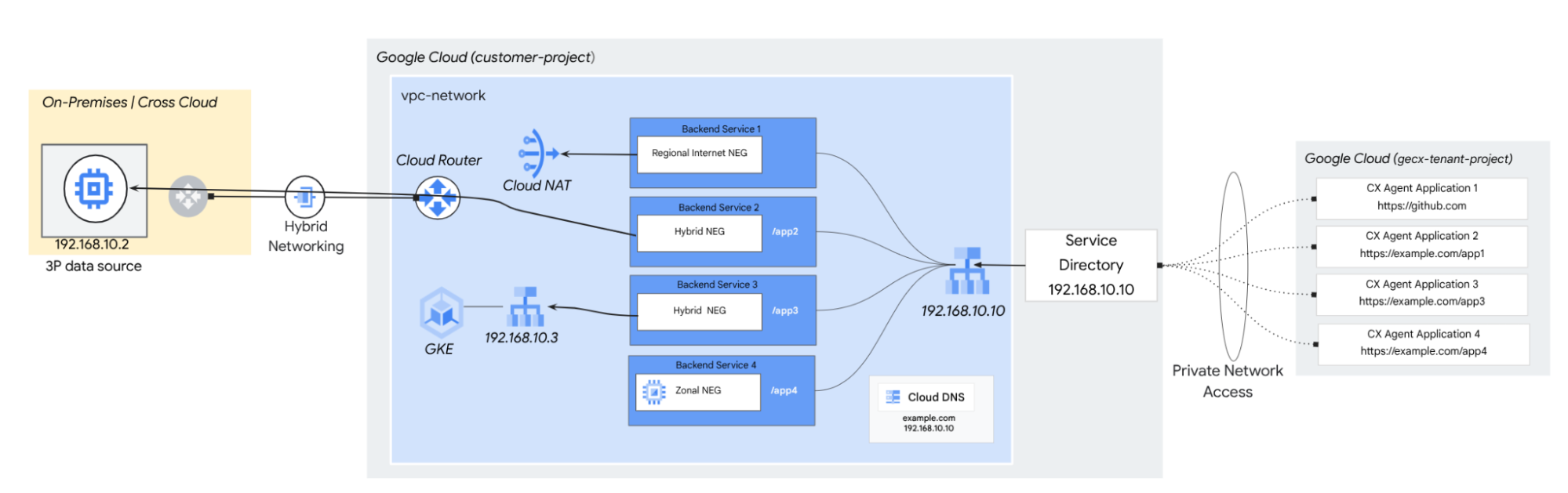
Task: Click the /app3 path label
Action: [785, 311]
